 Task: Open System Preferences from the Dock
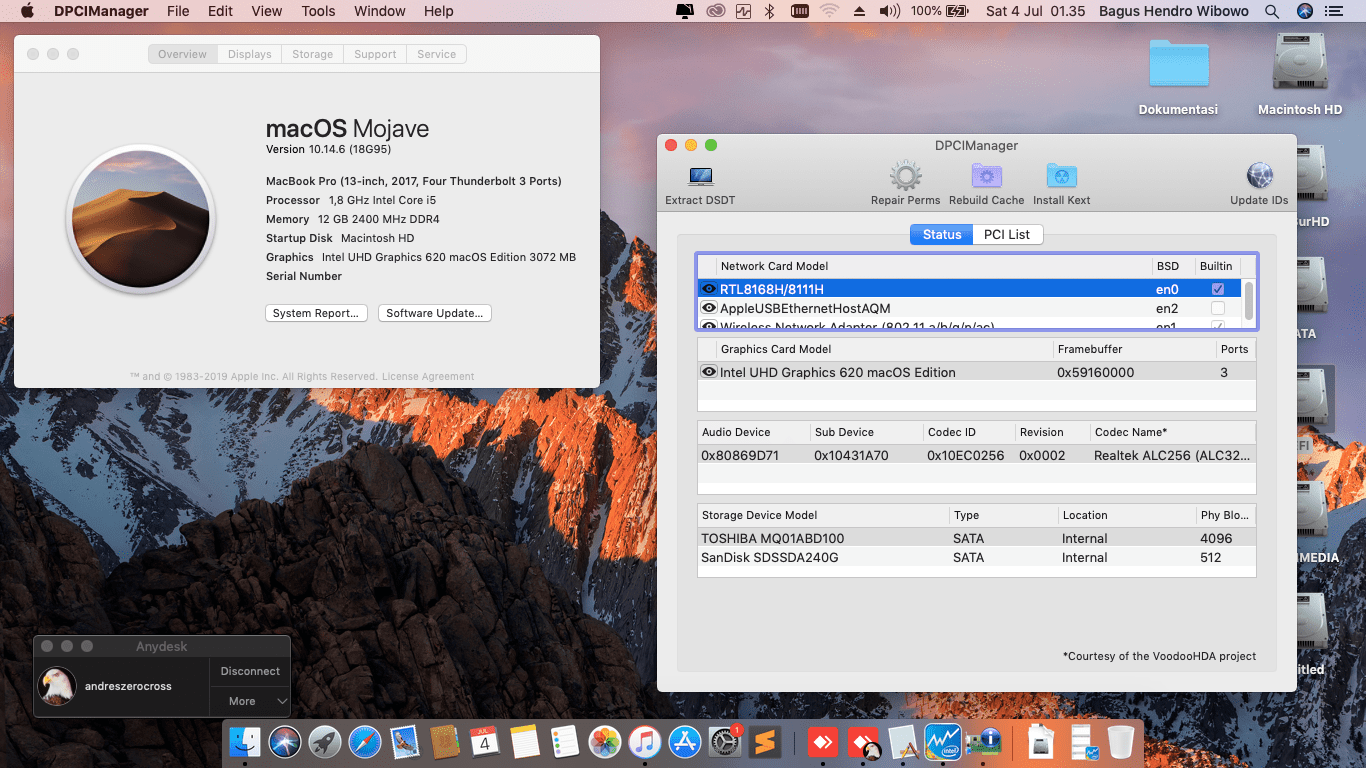point(724,740)
